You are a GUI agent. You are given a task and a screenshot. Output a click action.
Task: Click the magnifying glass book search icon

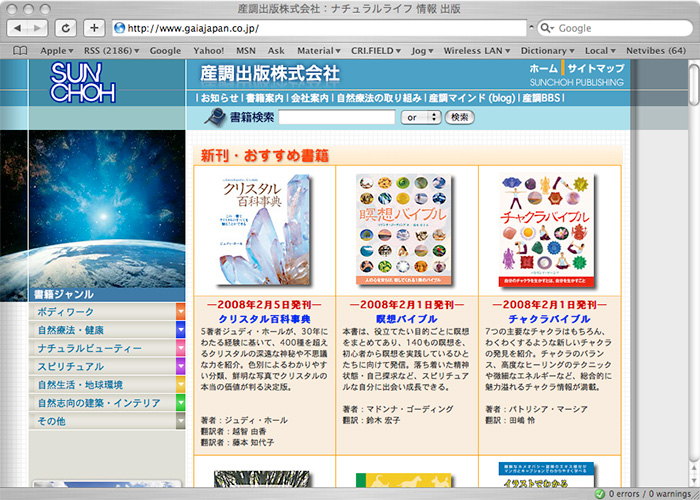[215, 117]
